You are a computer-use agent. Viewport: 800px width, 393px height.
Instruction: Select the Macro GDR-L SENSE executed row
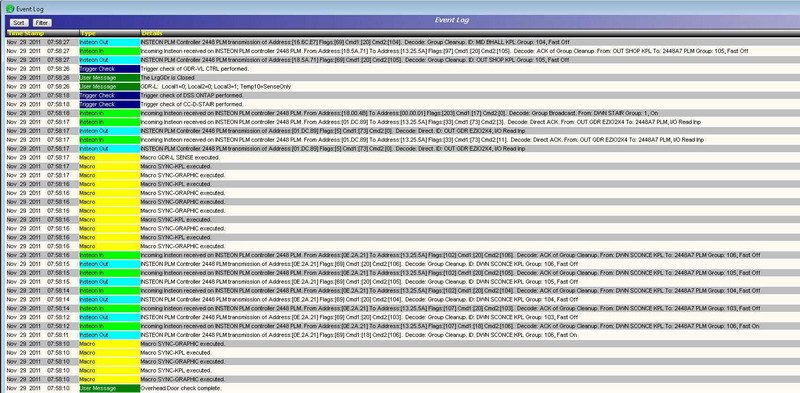click(x=403, y=157)
